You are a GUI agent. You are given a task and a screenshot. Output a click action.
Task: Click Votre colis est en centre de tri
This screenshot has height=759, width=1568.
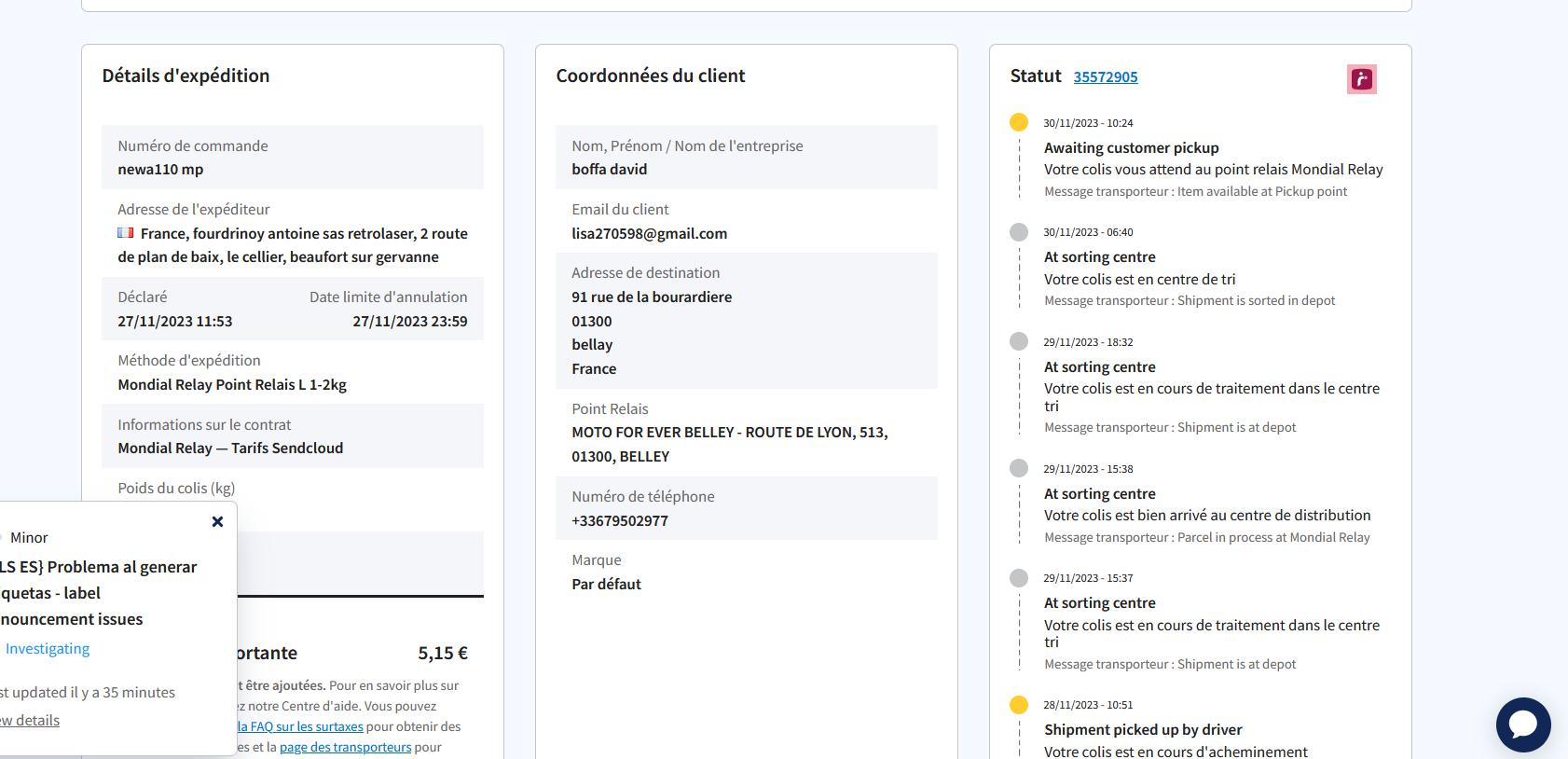pos(1140,280)
